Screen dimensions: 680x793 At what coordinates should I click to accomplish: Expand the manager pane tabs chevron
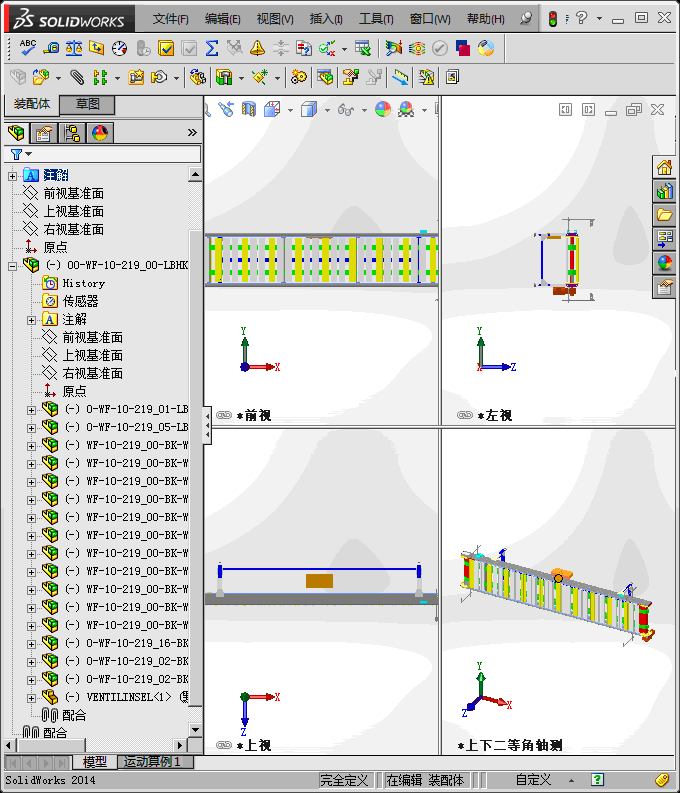coord(192,133)
